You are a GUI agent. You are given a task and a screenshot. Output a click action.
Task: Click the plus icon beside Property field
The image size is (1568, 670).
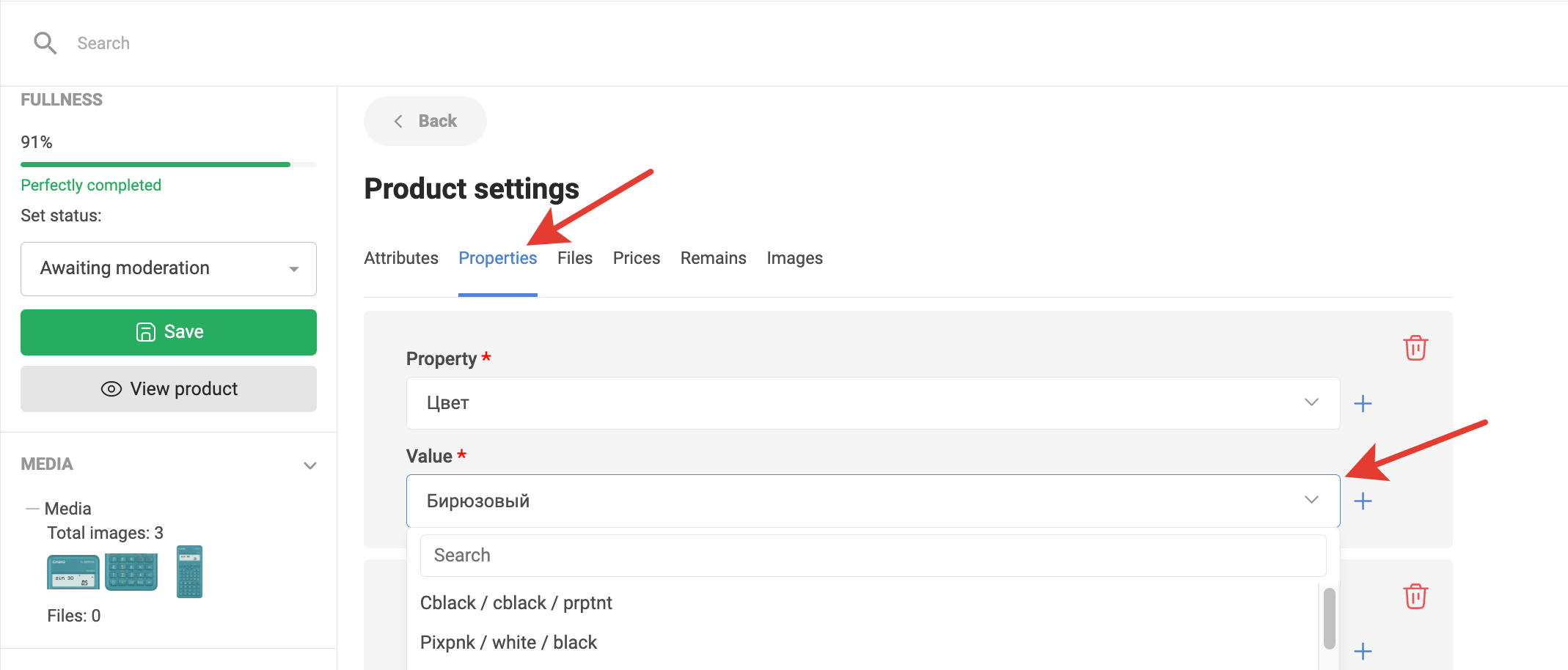point(1363,404)
